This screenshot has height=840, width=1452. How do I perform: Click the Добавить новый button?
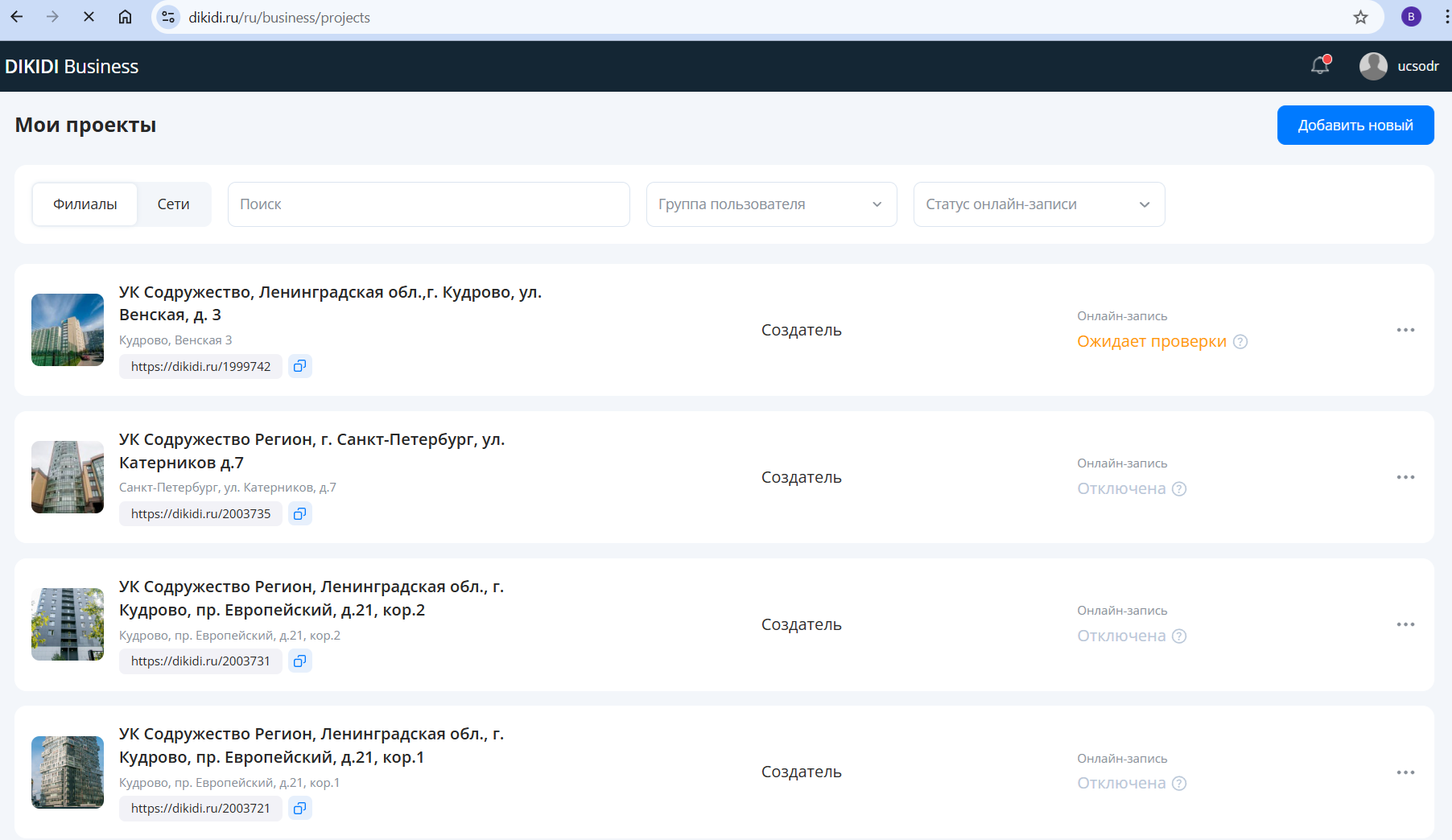pos(1355,126)
